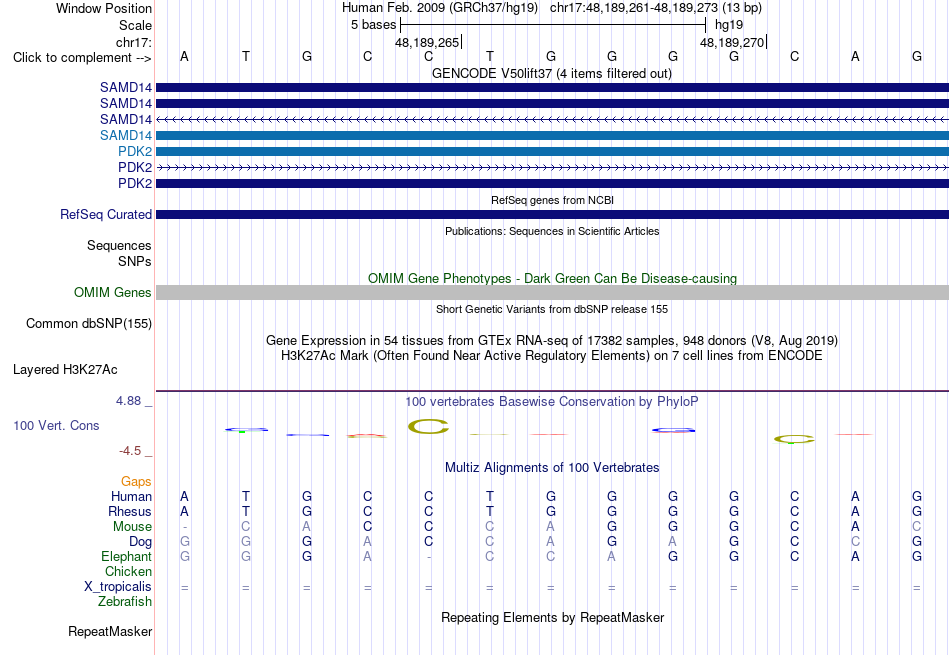950x655 pixels.
Task: Click the gap dash in the Elephant row
Action: (x=429, y=557)
